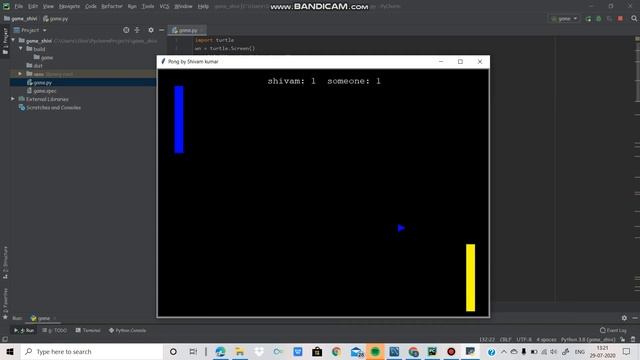Open Run panel settings gear
640x360 pixels.
624,318
